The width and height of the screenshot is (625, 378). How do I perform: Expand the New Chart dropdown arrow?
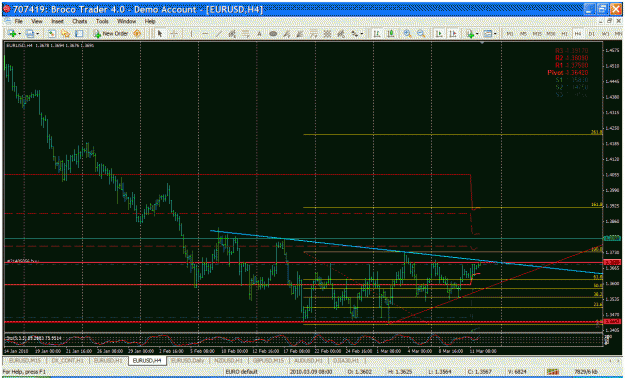click(x=19, y=34)
